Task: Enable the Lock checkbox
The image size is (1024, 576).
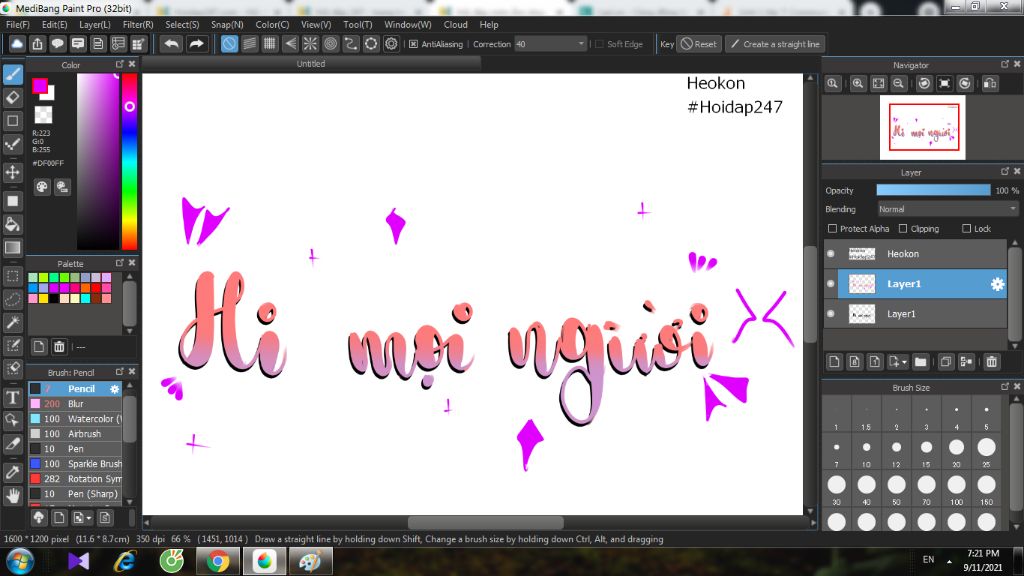Action: 966,229
